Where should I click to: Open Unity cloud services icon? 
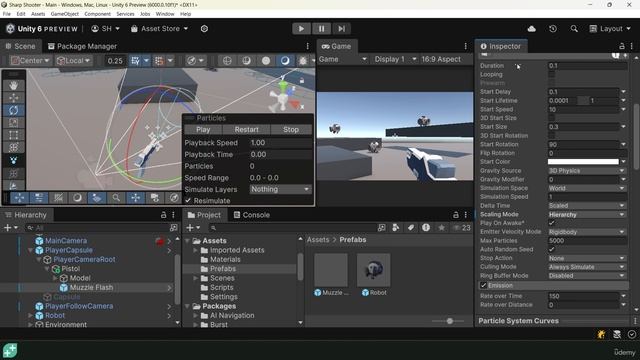[x=531, y=29]
